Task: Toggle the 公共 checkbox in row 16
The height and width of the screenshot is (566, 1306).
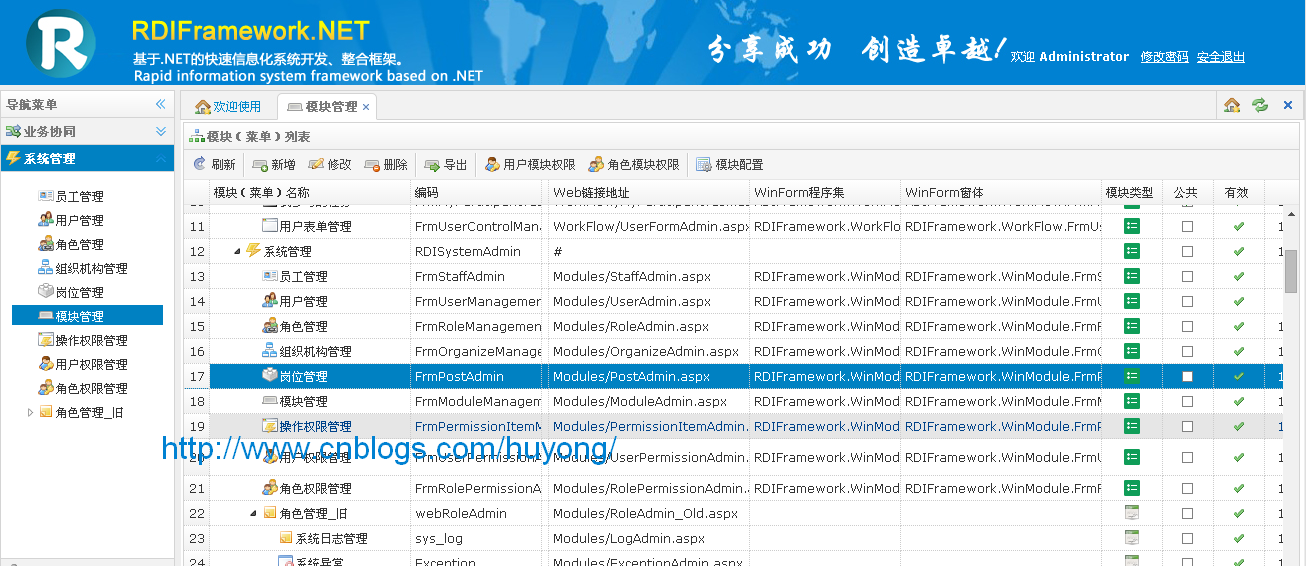Action: [1187, 352]
